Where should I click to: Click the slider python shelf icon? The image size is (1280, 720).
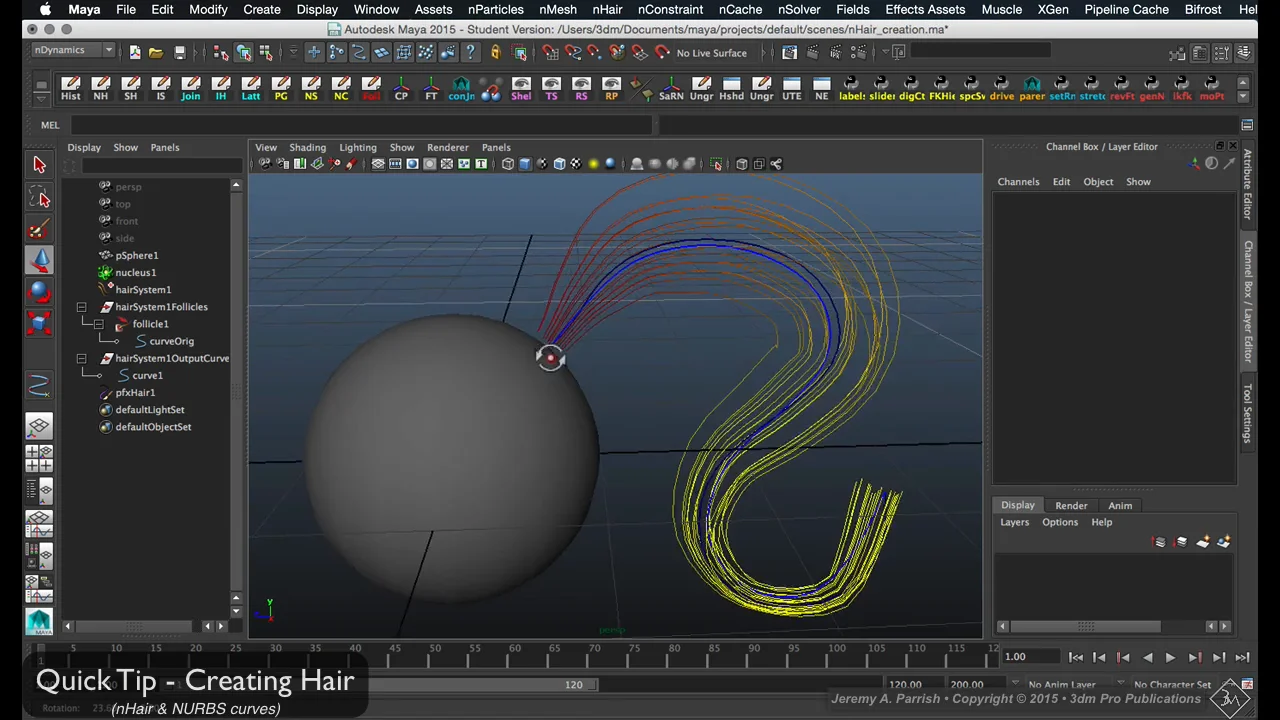point(881,89)
